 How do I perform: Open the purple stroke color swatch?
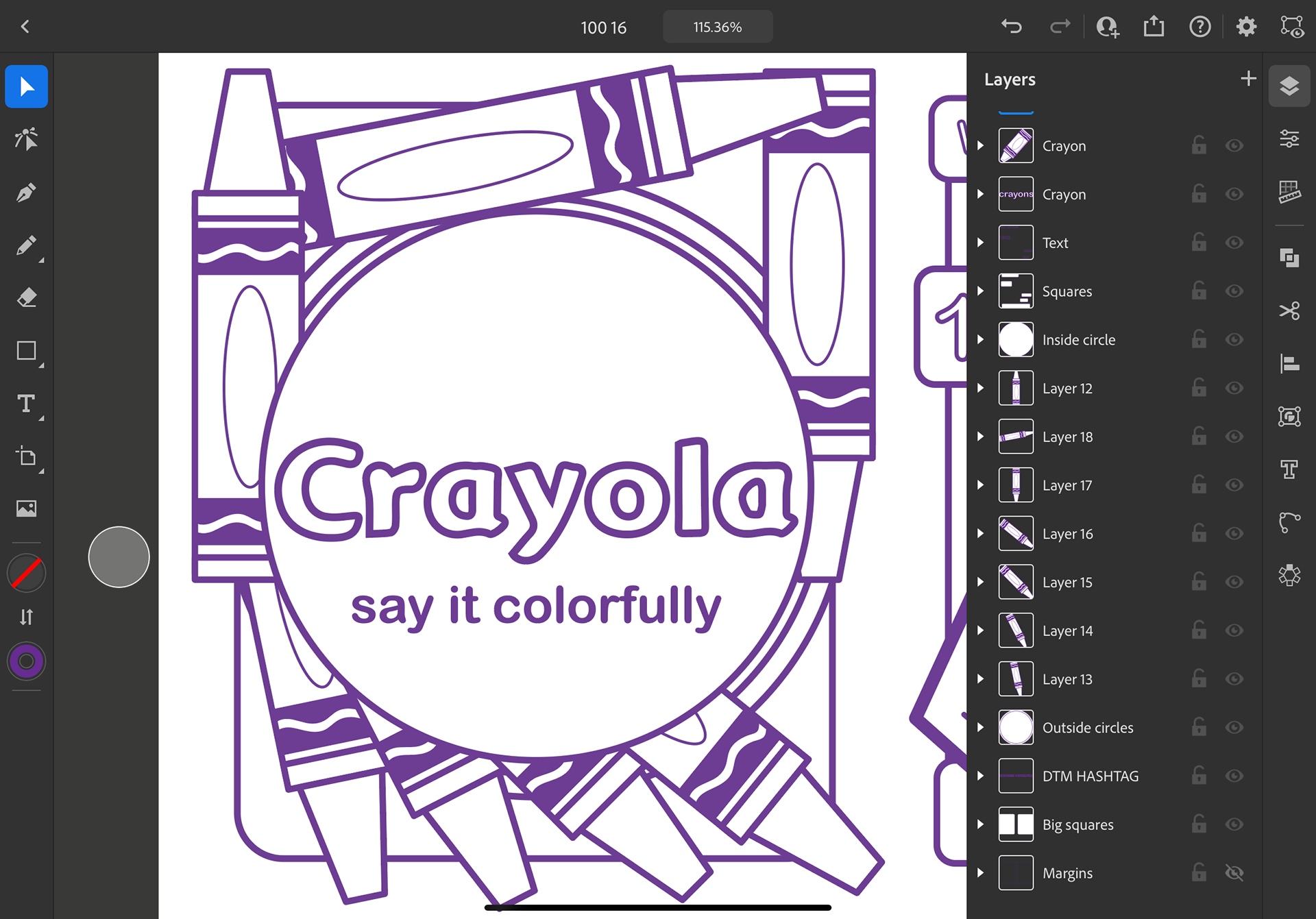(26, 661)
